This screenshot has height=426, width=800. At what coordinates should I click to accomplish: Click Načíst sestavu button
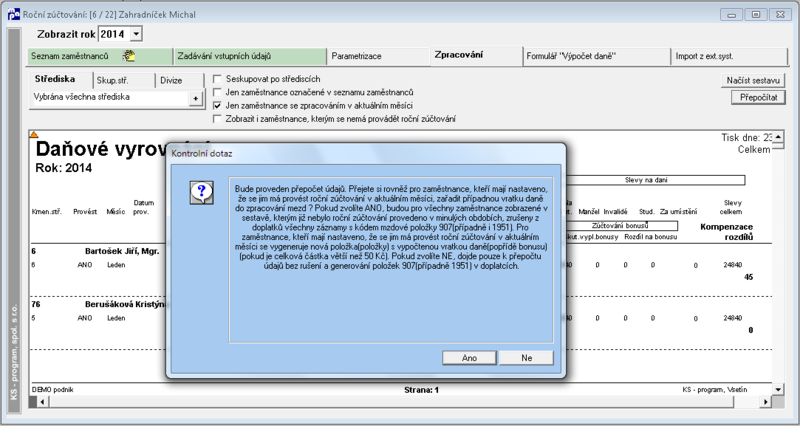coord(753,81)
